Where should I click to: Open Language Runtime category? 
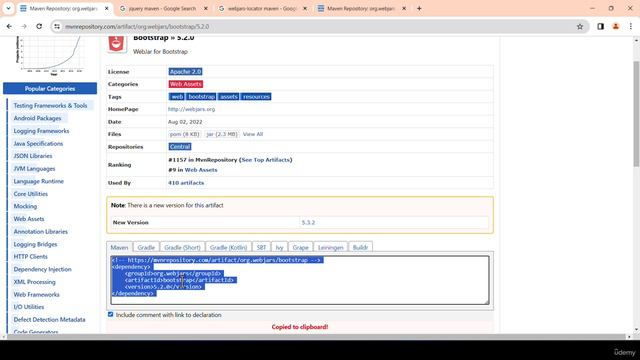pyautogui.click(x=38, y=181)
